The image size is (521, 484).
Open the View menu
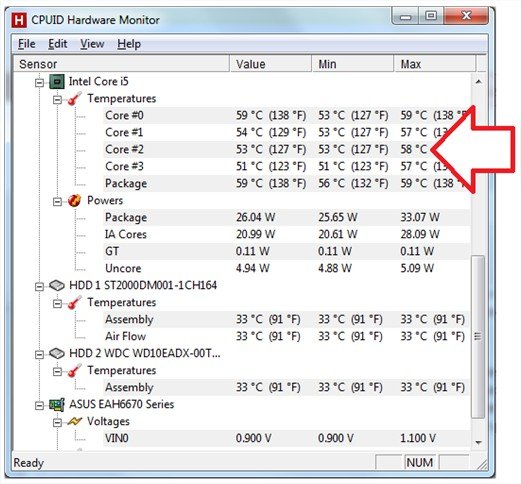(92, 44)
